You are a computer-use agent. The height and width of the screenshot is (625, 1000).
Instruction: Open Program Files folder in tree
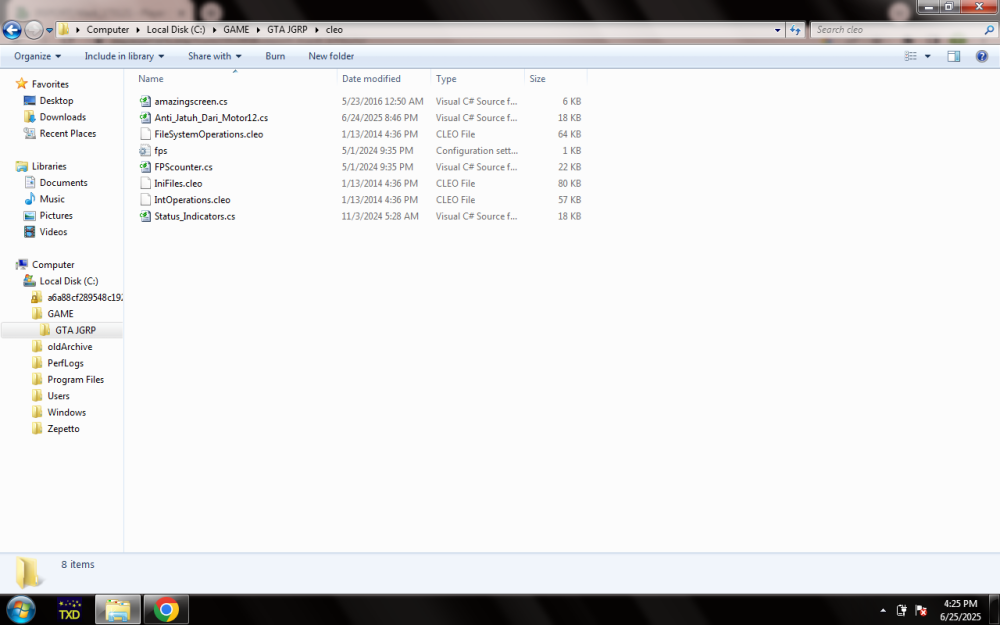[x=75, y=380]
